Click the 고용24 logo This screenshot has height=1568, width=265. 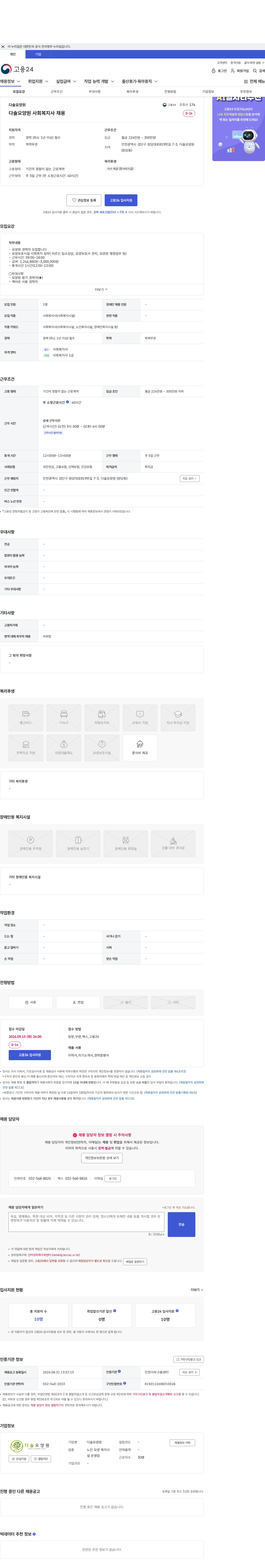point(17,69)
